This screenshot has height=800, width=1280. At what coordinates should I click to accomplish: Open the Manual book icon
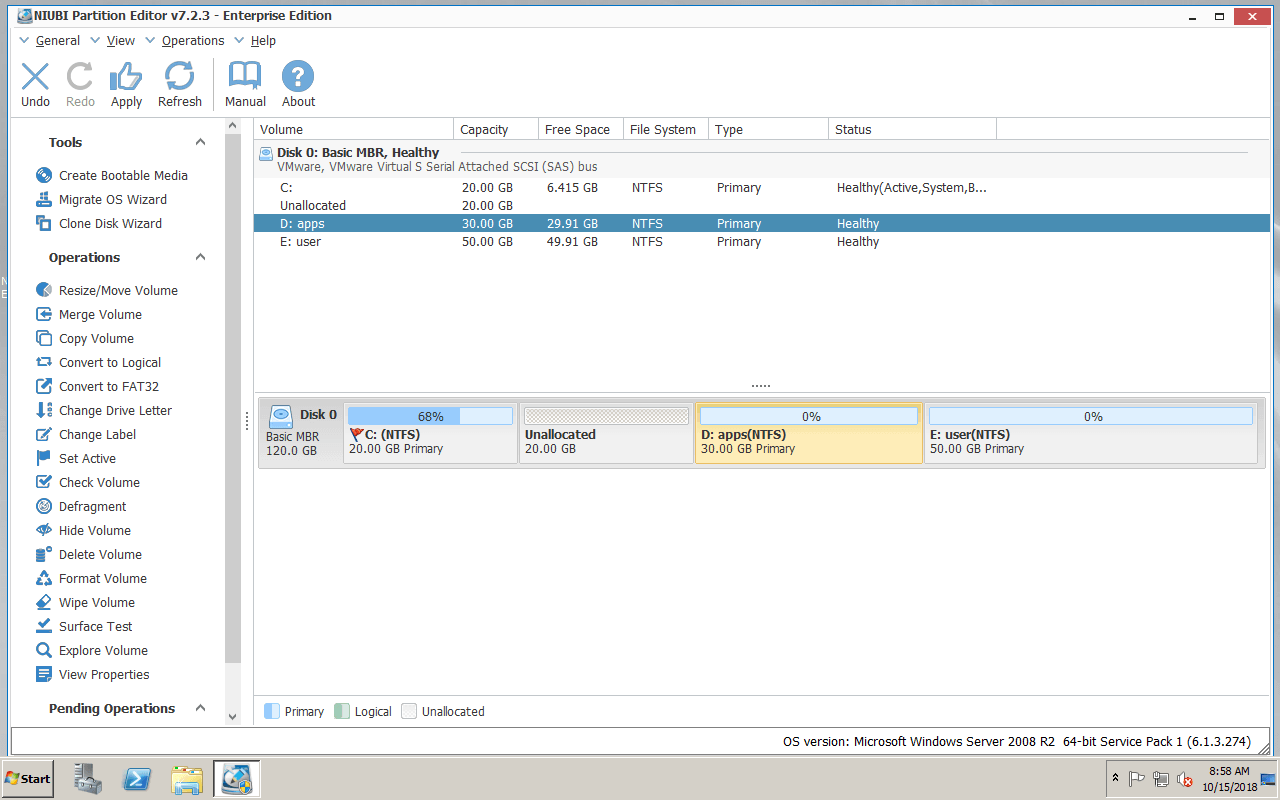click(245, 84)
